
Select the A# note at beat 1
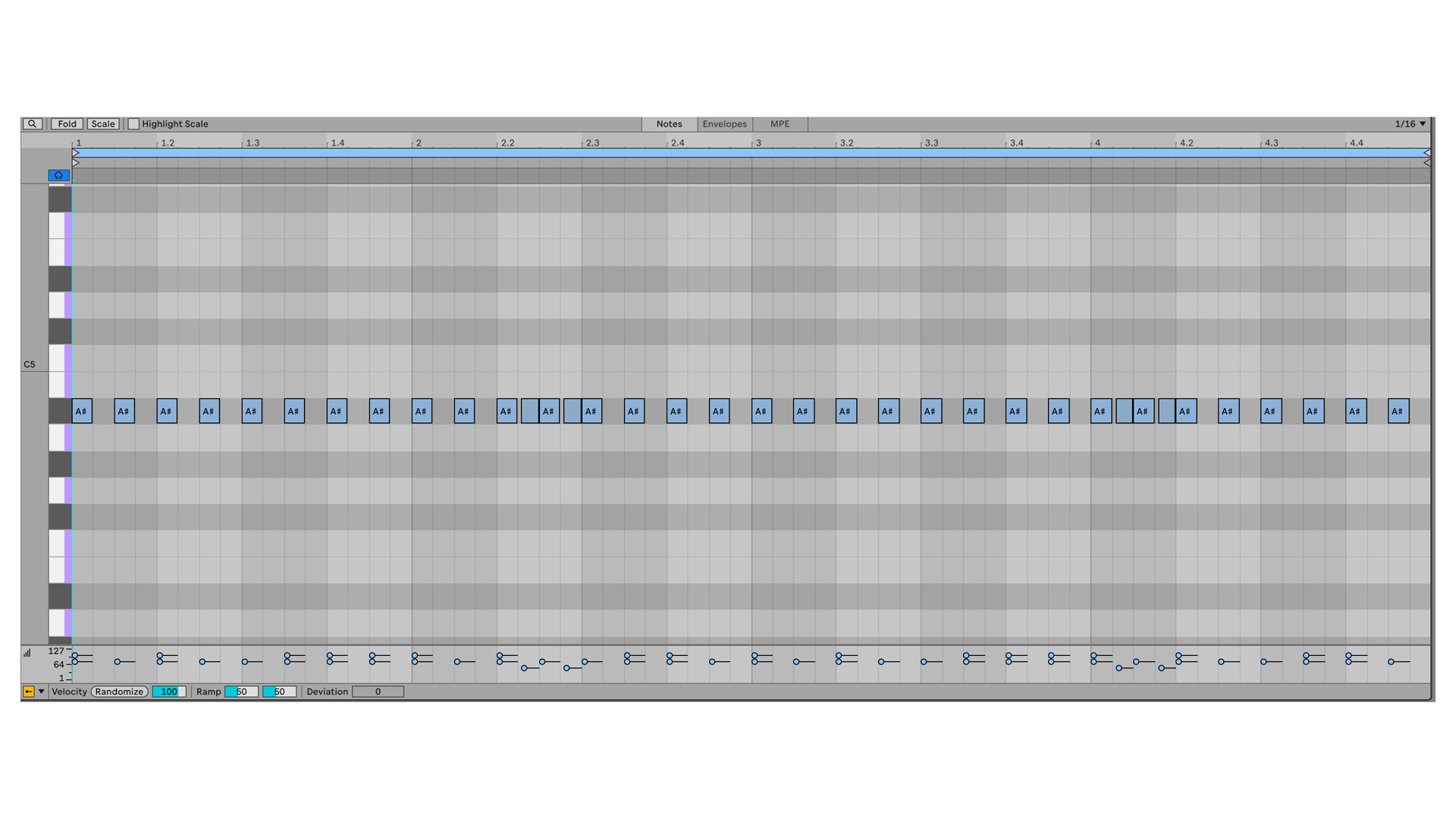point(82,411)
